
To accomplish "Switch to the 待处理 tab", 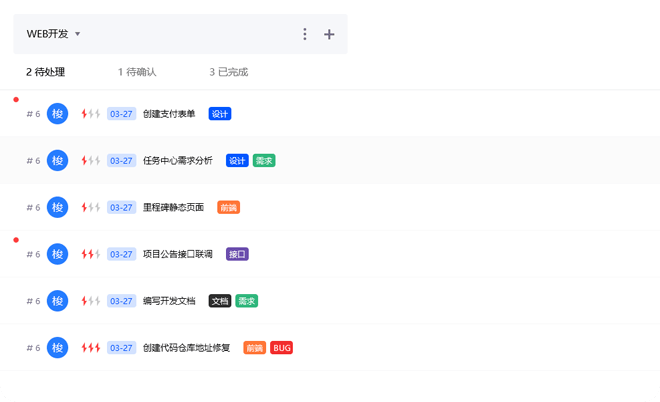I will tap(46, 72).
